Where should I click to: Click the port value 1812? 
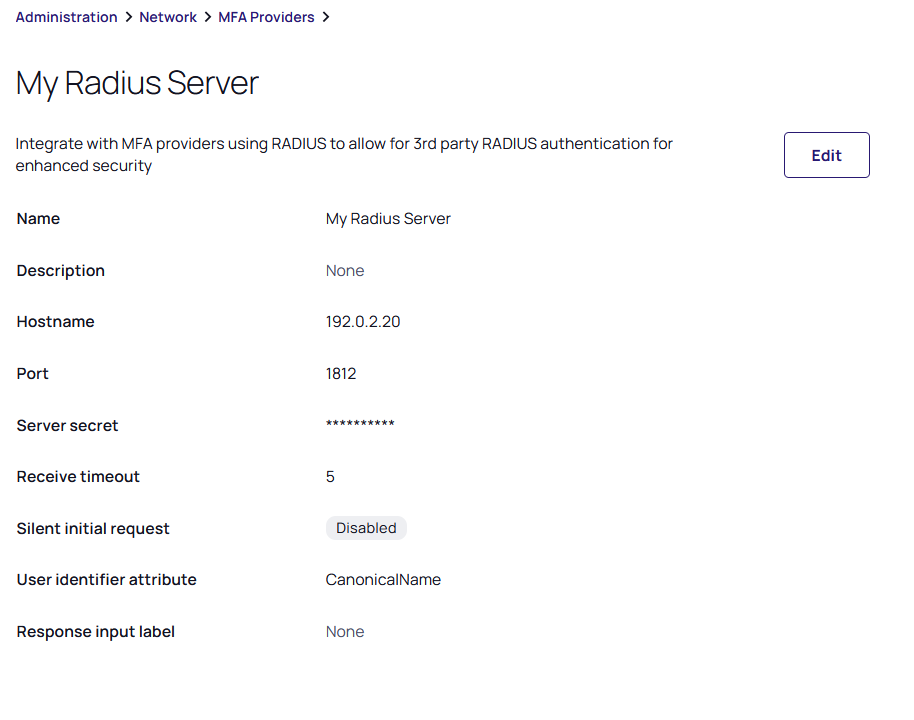tap(341, 374)
